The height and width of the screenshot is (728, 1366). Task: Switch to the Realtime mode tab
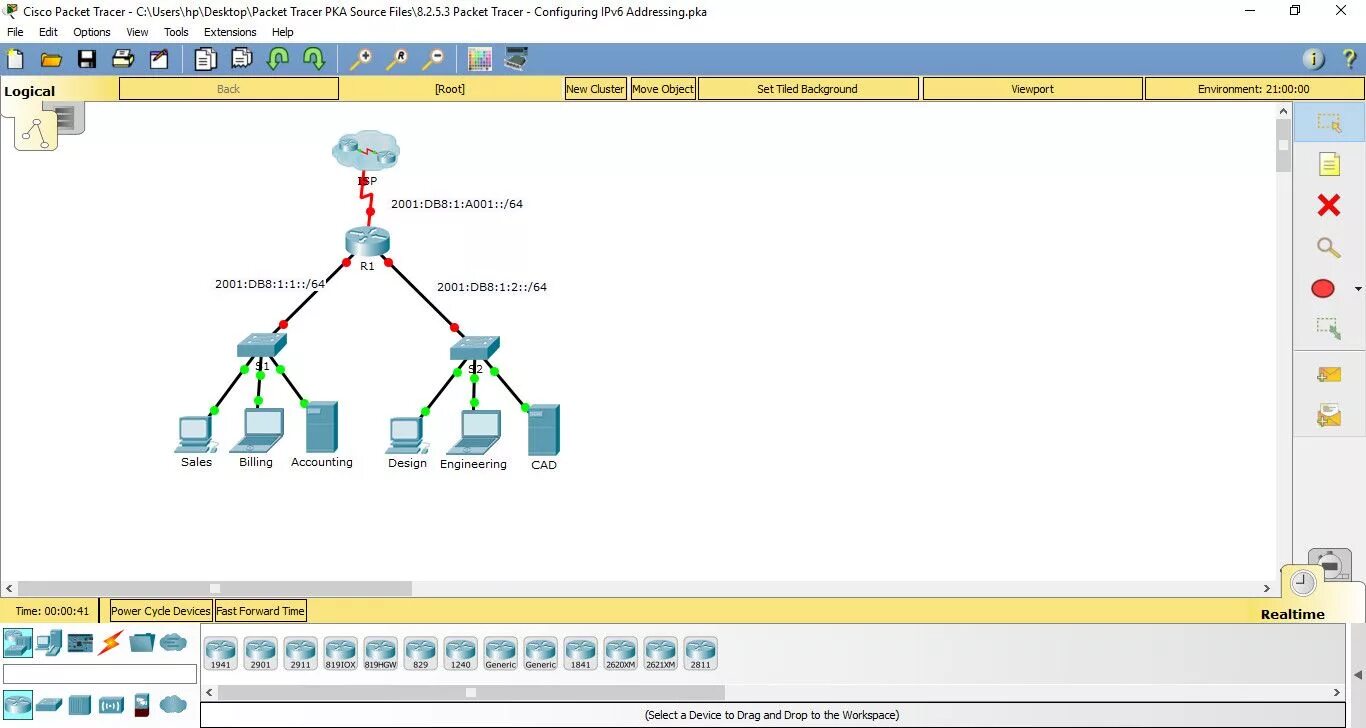(x=1292, y=614)
